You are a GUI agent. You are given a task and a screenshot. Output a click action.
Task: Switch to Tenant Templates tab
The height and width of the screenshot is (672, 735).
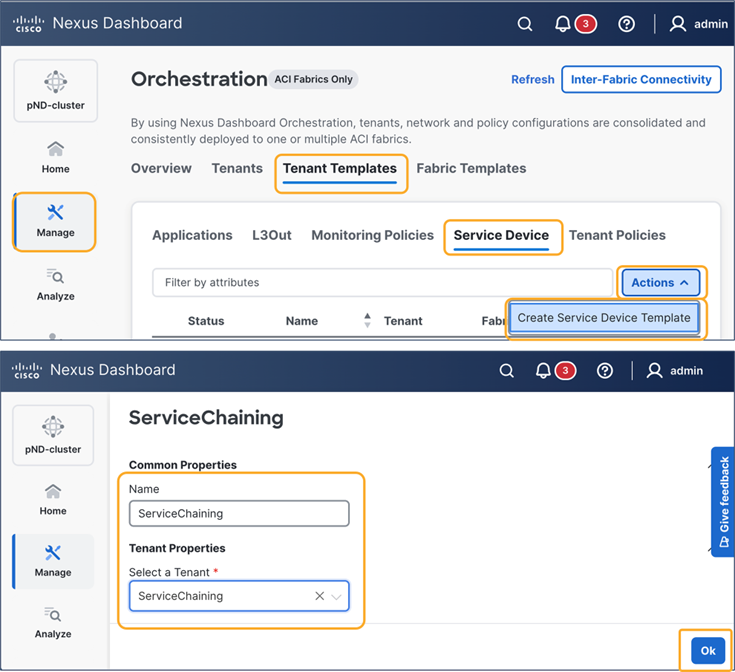pyautogui.click(x=340, y=169)
